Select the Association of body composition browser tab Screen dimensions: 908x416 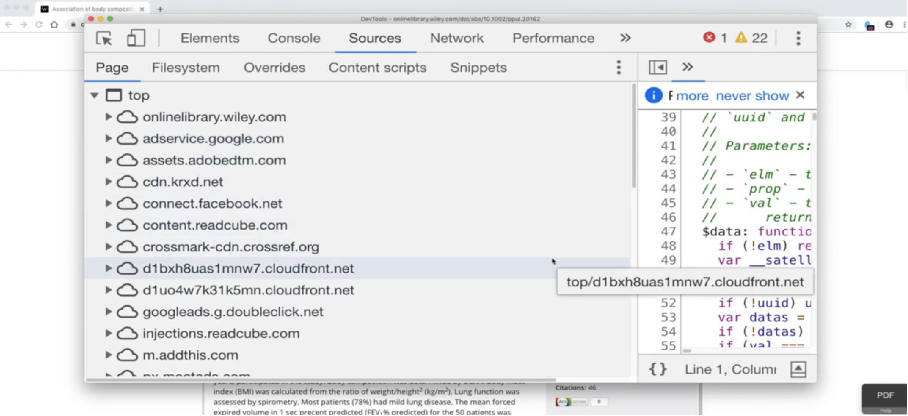93,9
